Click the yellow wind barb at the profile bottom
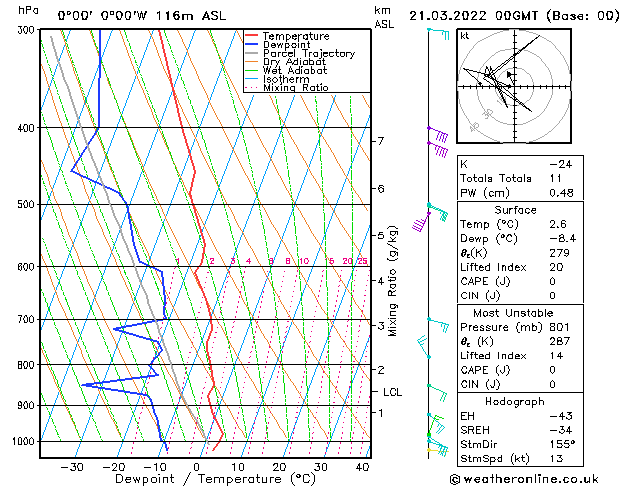Viewport: 629px width, 486px height. (437, 452)
